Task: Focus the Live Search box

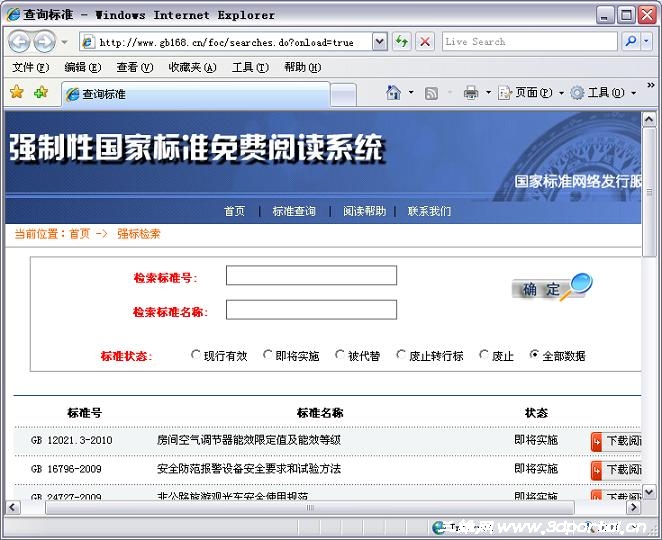Action: [x=530, y=42]
